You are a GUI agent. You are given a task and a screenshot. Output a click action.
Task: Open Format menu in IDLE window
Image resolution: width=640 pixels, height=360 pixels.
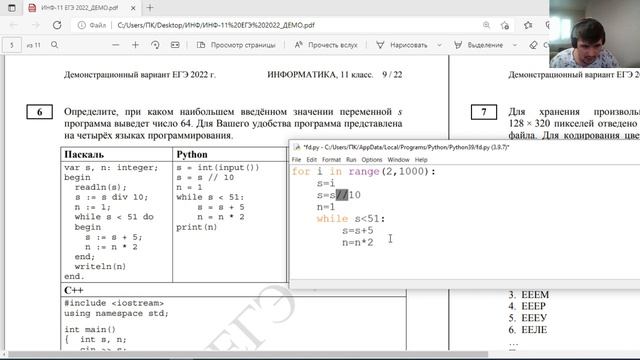[331, 160]
